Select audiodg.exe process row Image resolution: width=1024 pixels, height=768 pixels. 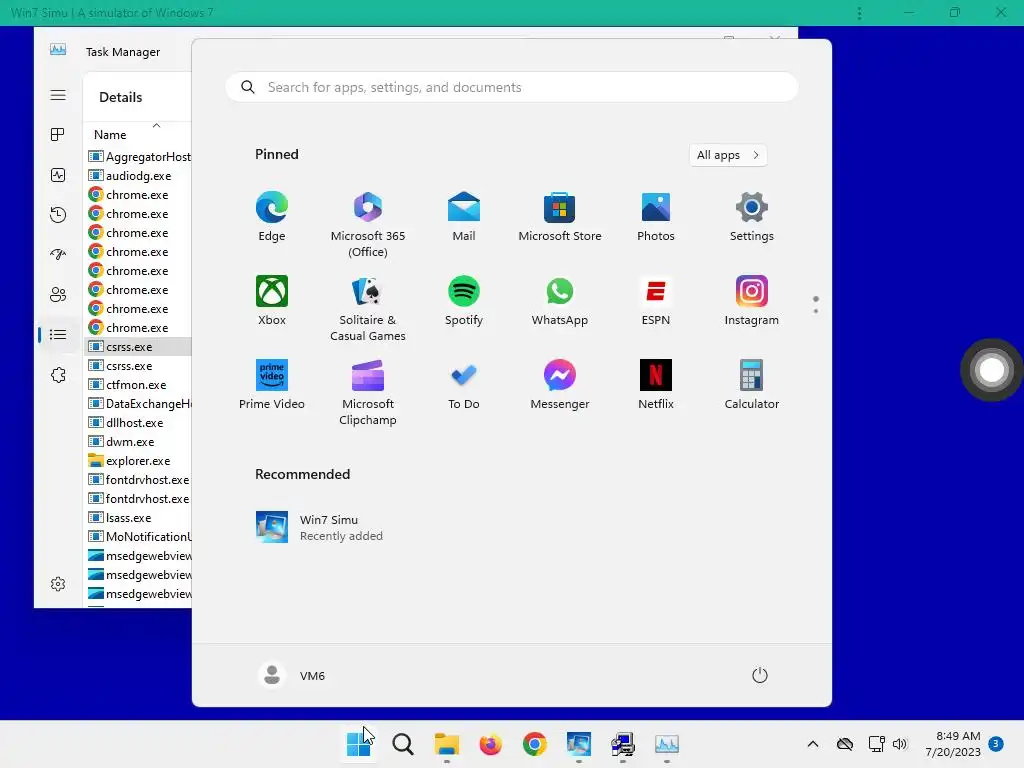click(139, 176)
